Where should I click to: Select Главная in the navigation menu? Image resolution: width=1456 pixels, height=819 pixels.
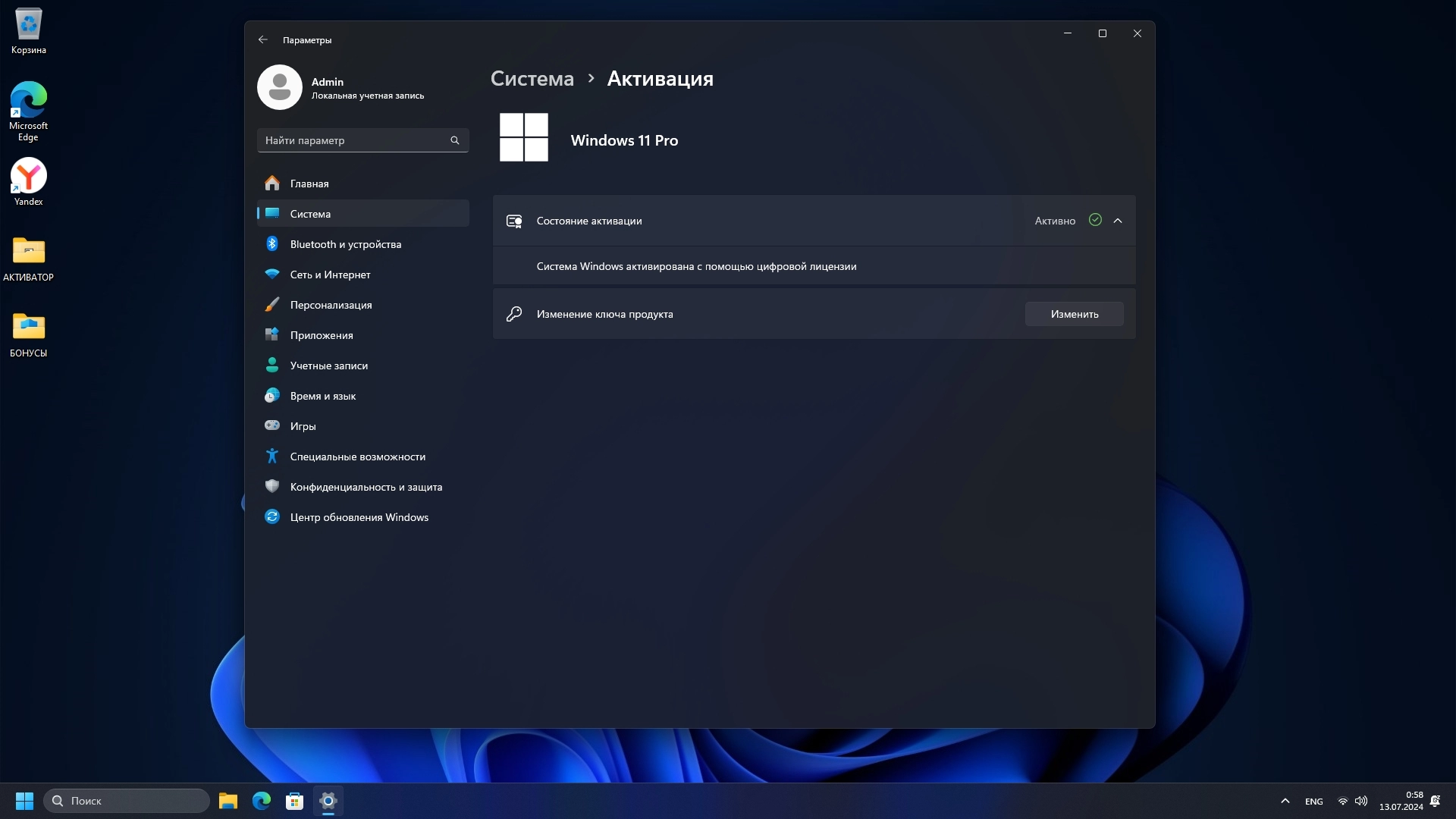(309, 184)
